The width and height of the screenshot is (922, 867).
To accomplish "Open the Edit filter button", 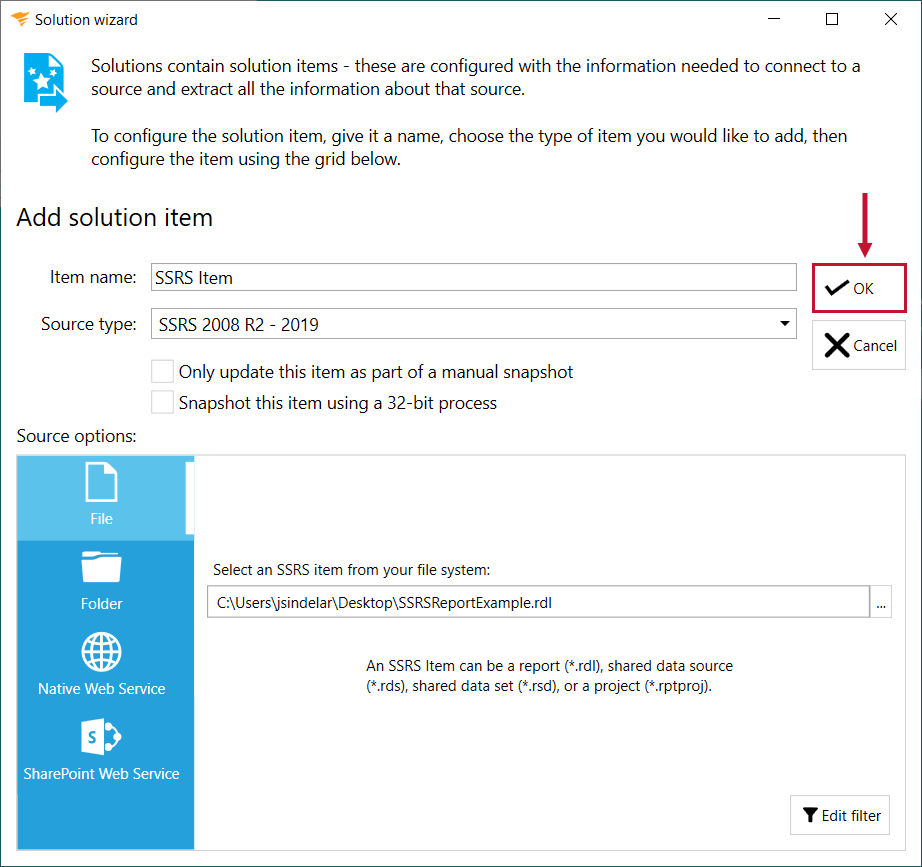I will click(840, 815).
